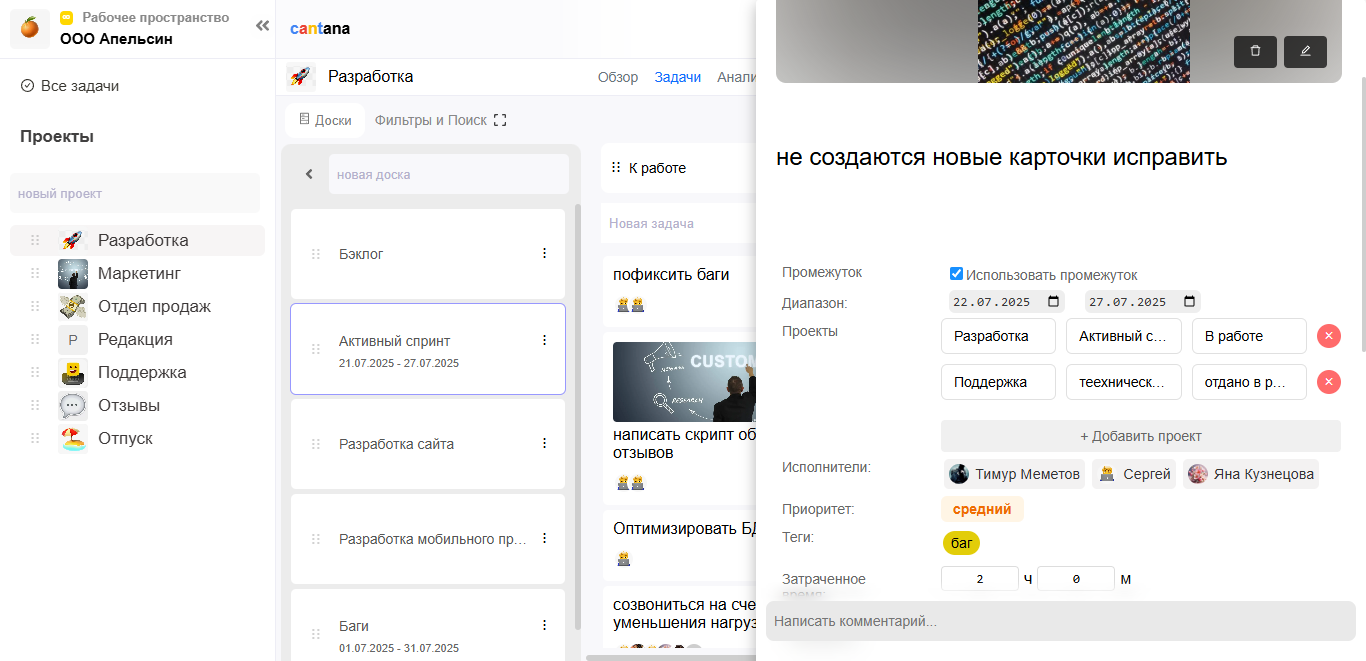Screen dimensions: 1366x661
Task: Click the rocket icon beside Разработка header
Action: [x=300, y=76]
